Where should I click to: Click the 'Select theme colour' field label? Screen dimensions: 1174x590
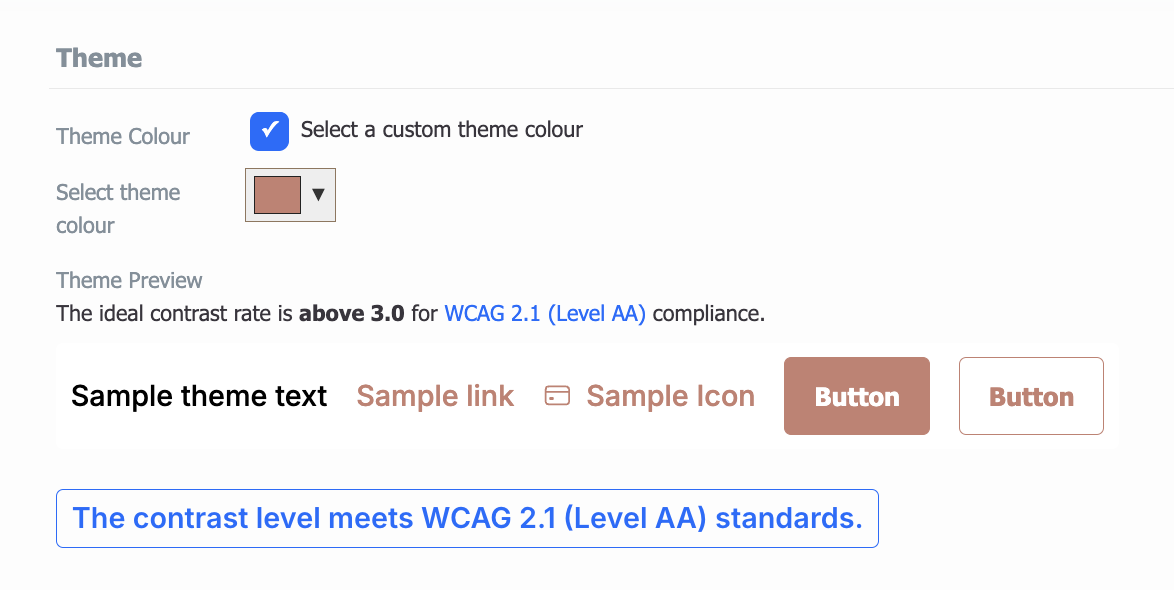point(118,208)
